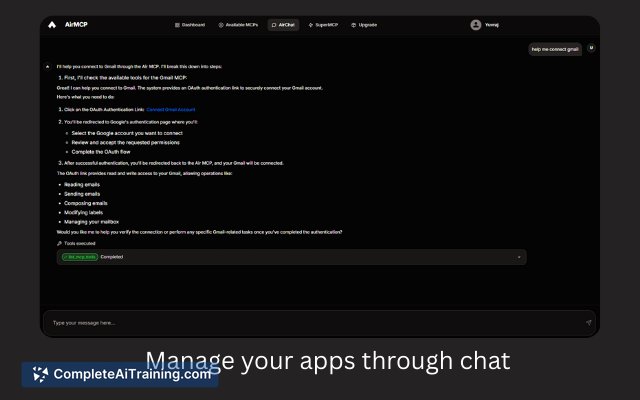The image size is (640, 400).
Task: Select the AirChat tab
Action: 283,25
